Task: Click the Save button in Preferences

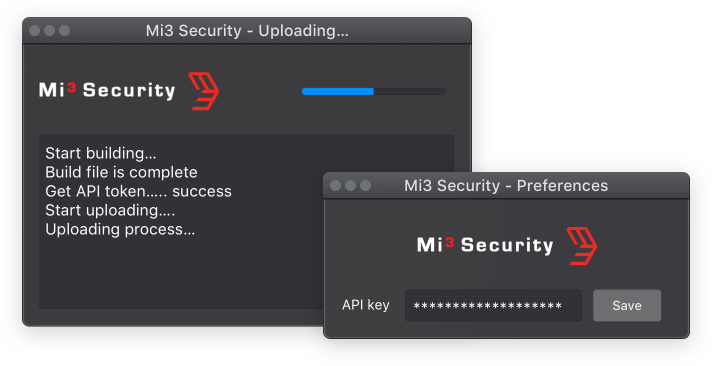Action: tap(627, 305)
